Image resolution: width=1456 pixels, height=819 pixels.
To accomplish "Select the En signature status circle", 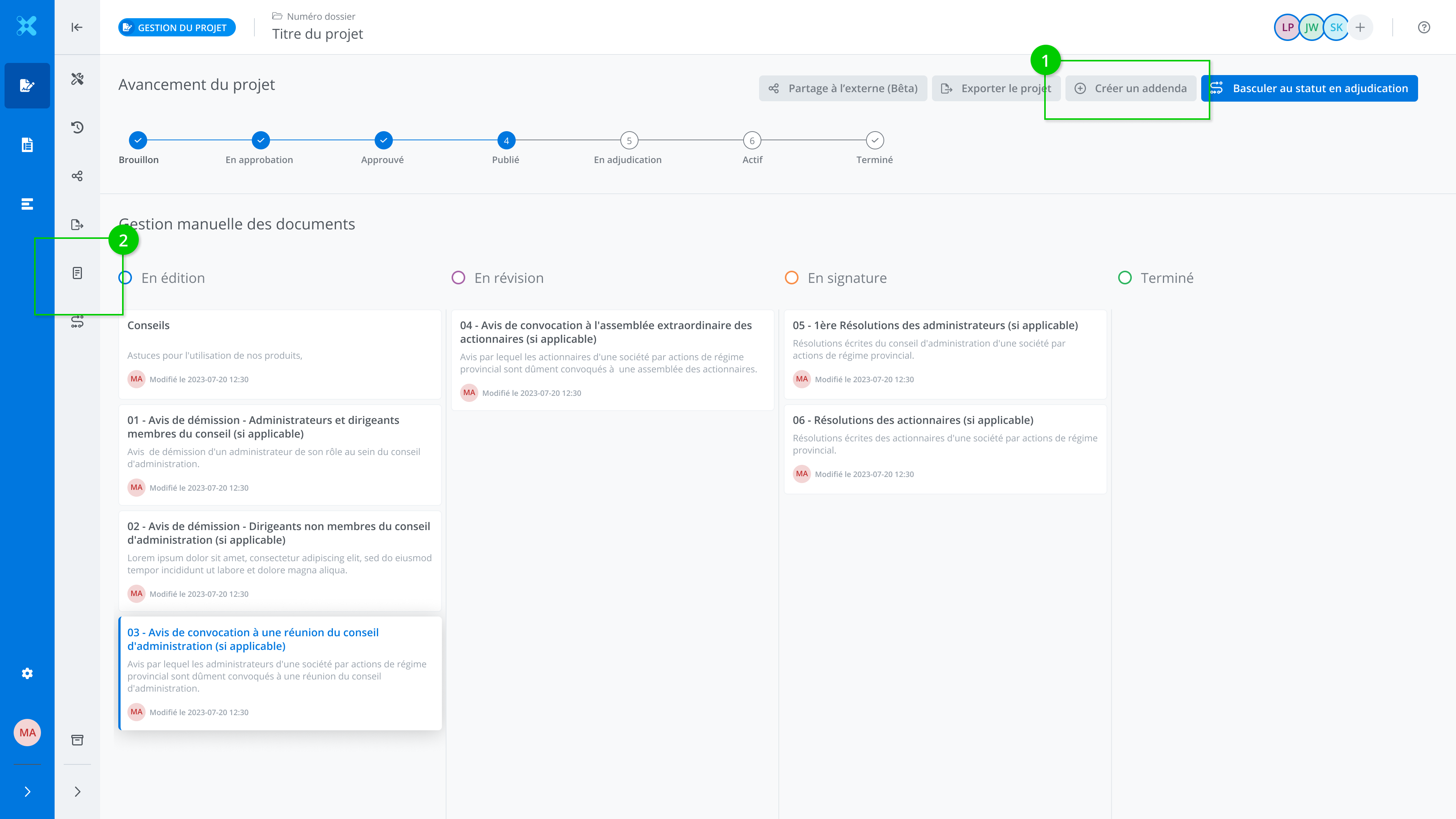I will tap(791, 278).
